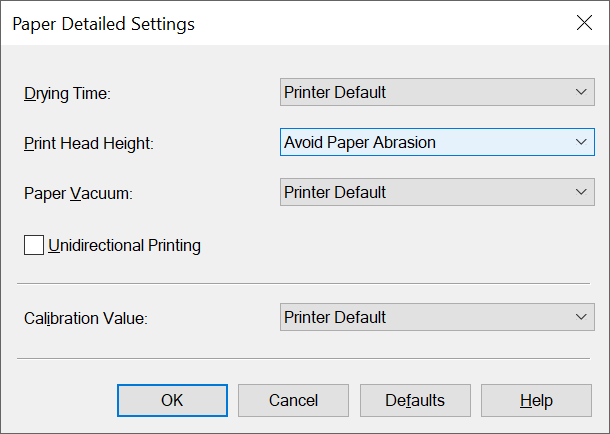This screenshot has height=434, width=610.
Task: Click the Drying Time label
Action: [x=67, y=94]
